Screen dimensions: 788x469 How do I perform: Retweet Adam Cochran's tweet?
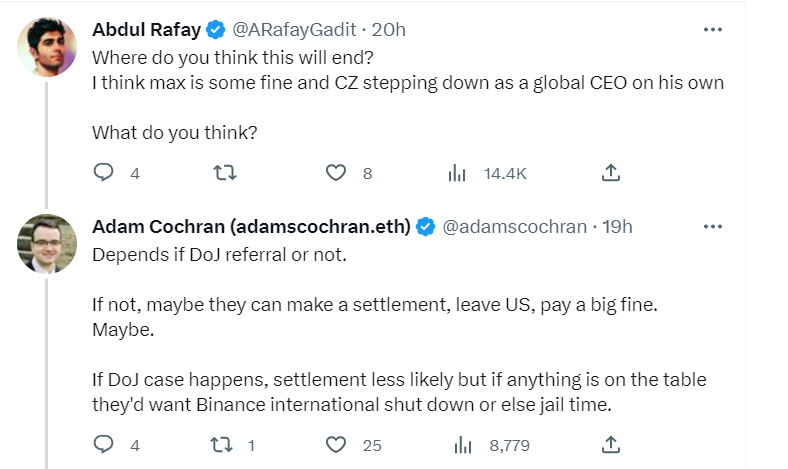226,445
